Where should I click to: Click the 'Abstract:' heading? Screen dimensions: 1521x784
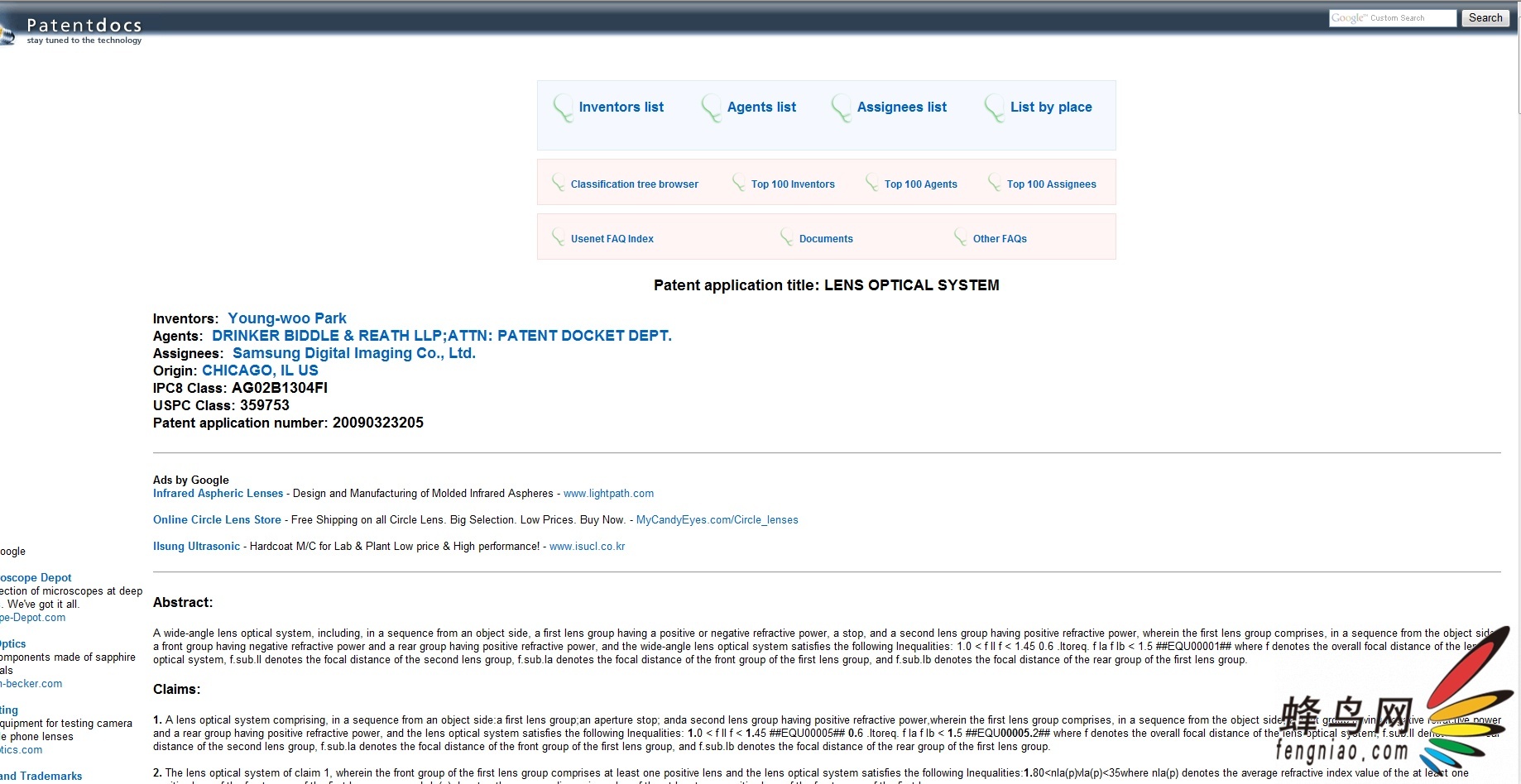coord(183,602)
